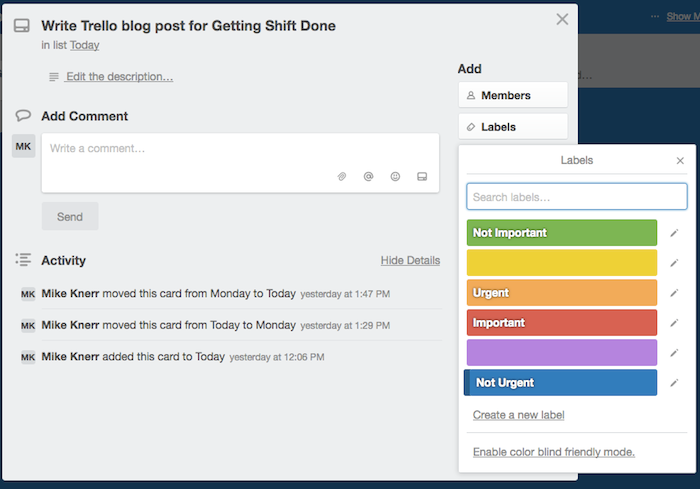
Task: Click MK avatar on 1:47 PM activity
Action: pos(28,294)
